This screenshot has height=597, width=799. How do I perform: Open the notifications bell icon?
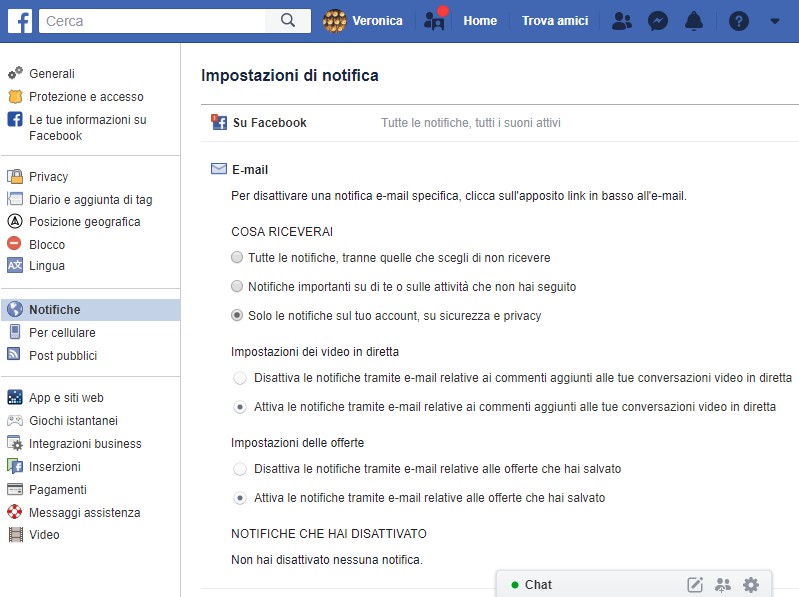point(694,21)
